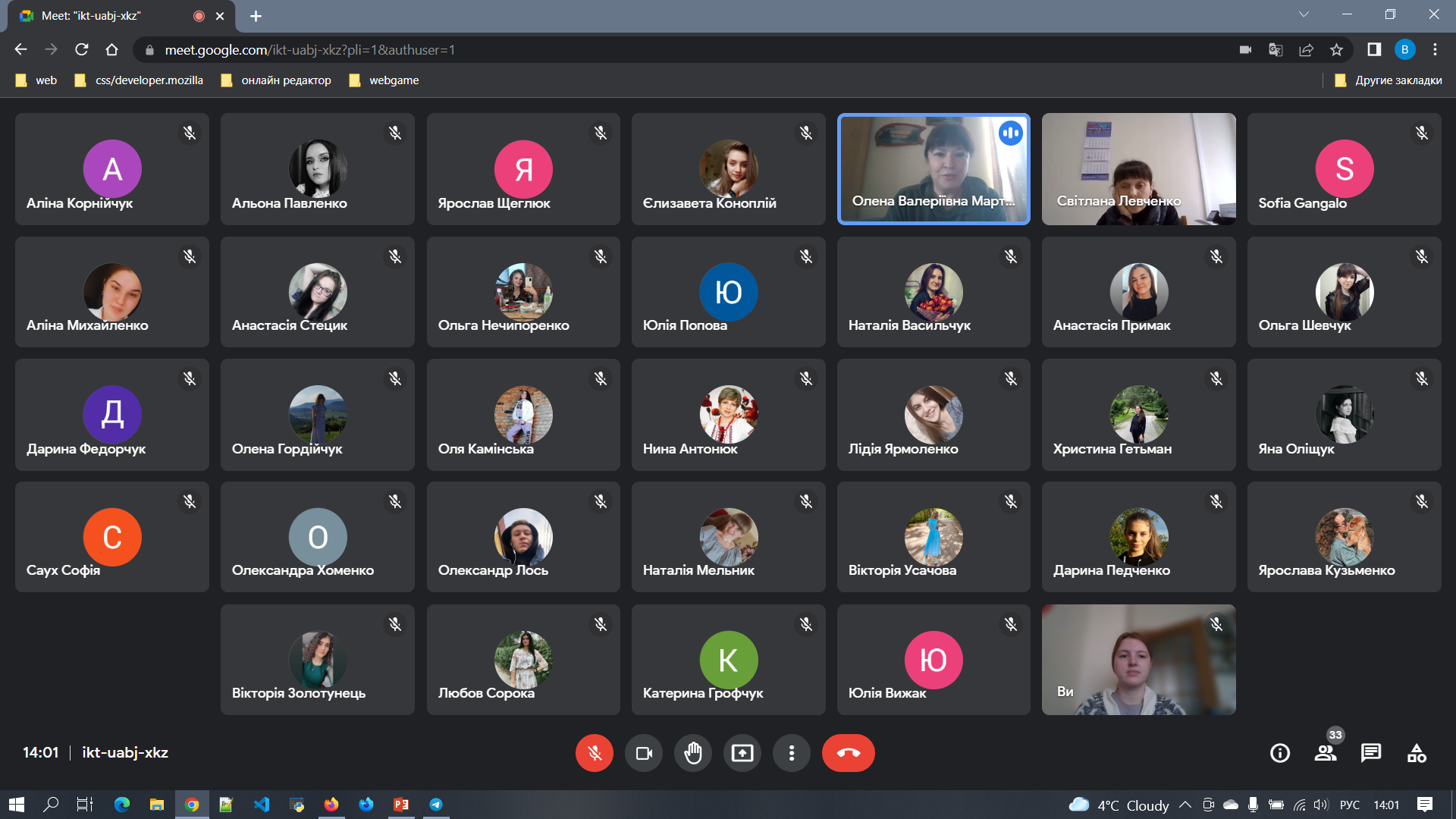Open the Activities panel icon

pos(1417,753)
